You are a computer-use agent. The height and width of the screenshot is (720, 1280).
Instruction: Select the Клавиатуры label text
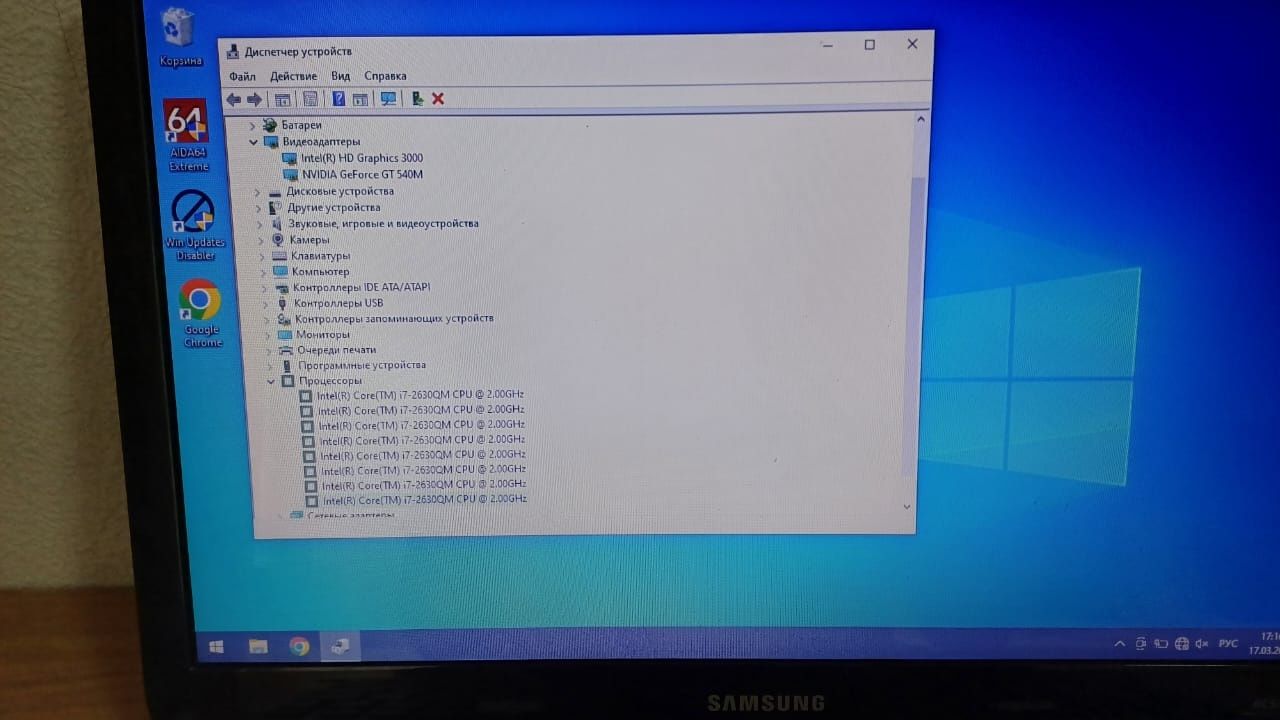pyautogui.click(x=320, y=256)
